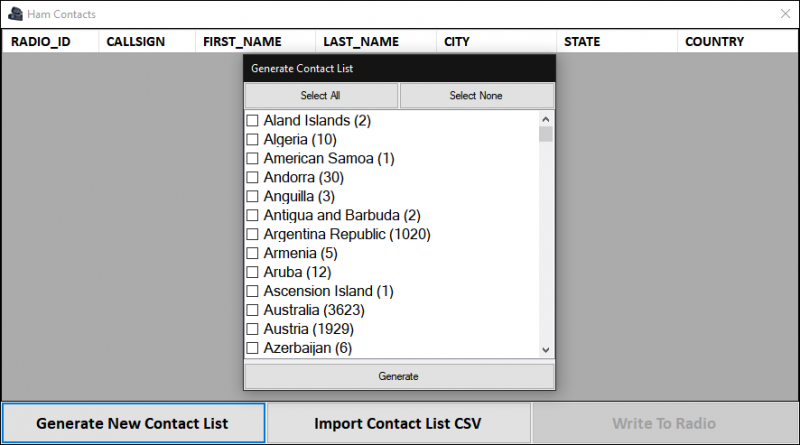
Task: Click the COUNTRY column header
Action: click(x=714, y=42)
